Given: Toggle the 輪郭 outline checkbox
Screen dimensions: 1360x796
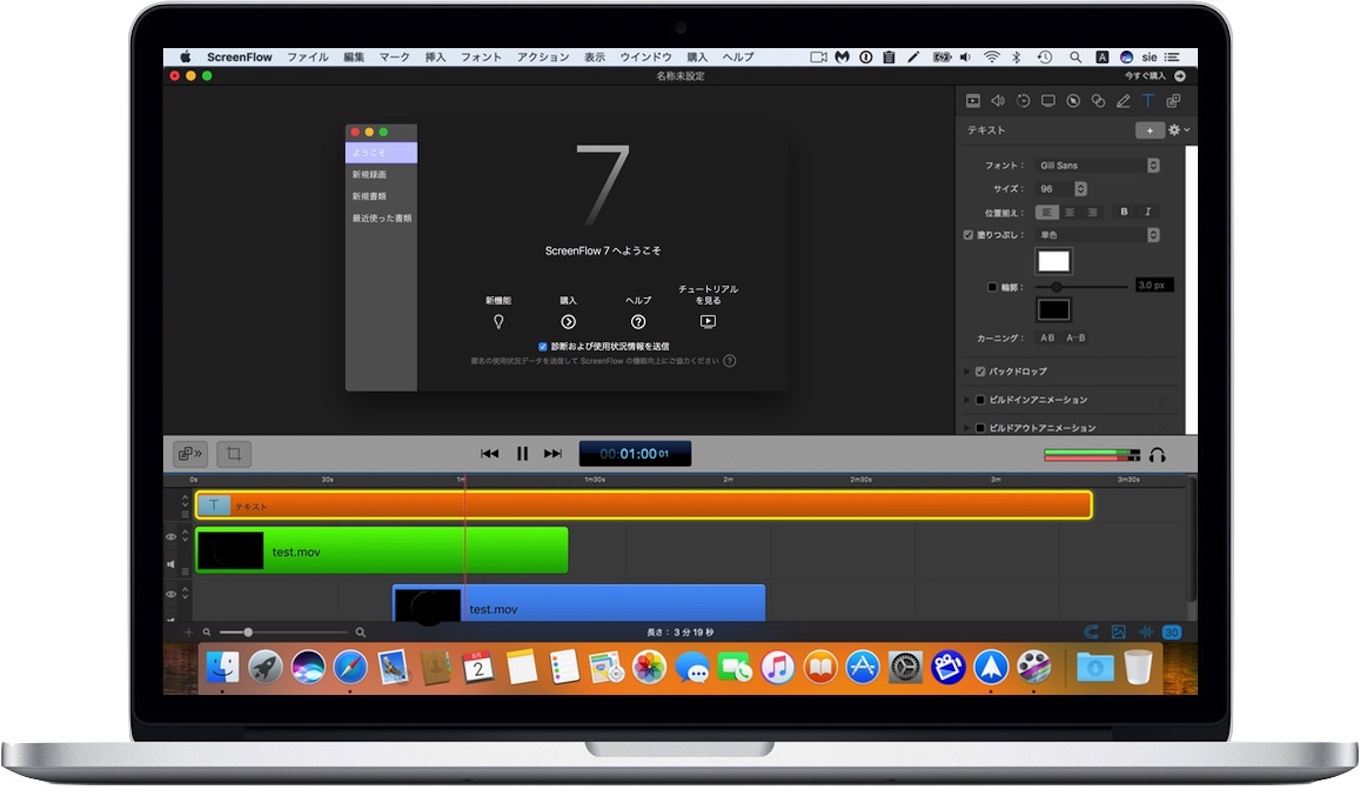Looking at the screenshot, I should tap(993, 287).
